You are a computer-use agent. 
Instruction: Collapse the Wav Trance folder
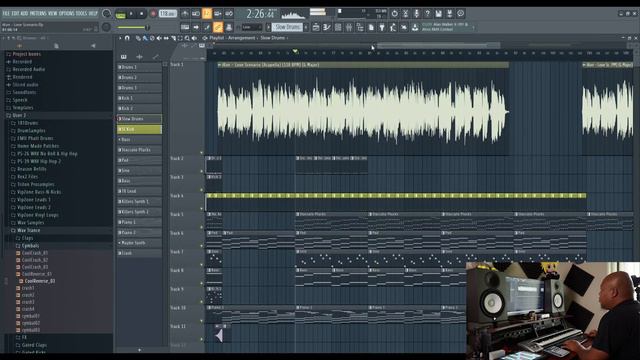click(28, 231)
